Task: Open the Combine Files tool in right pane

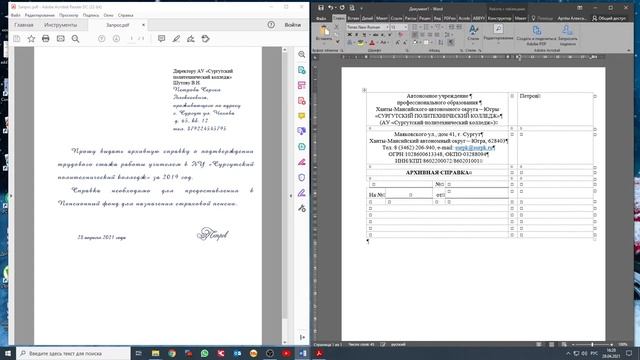Action: pyautogui.click(x=302, y=131)
